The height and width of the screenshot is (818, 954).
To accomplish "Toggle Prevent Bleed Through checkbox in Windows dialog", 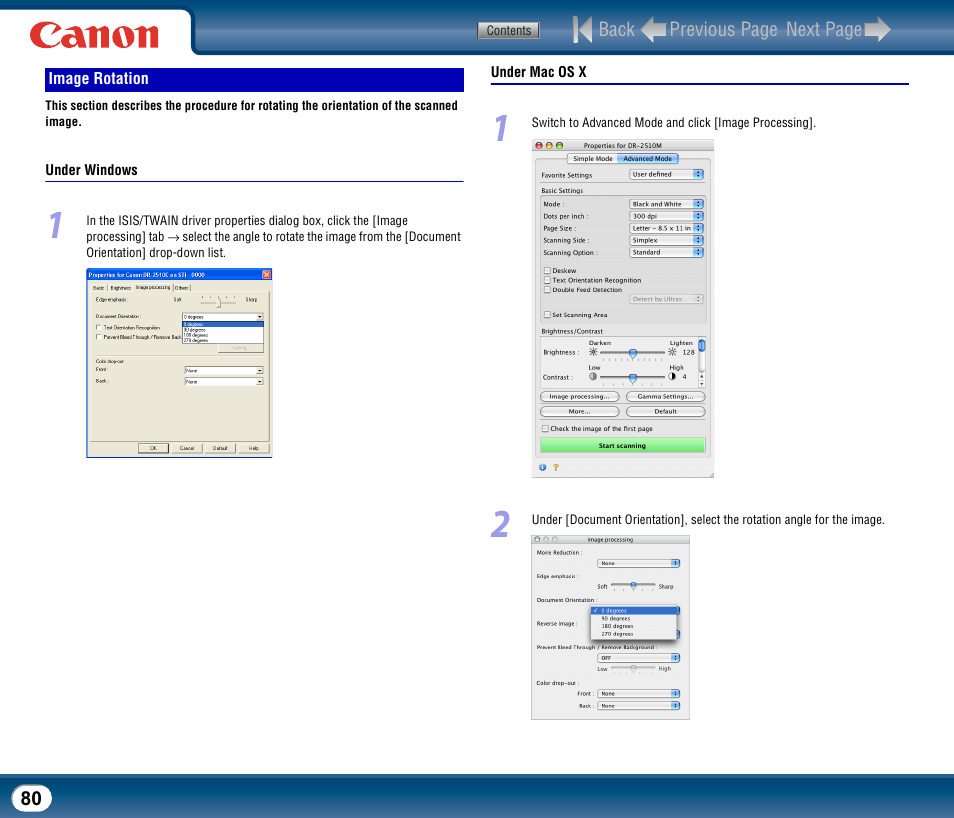I will pos(99,337).
